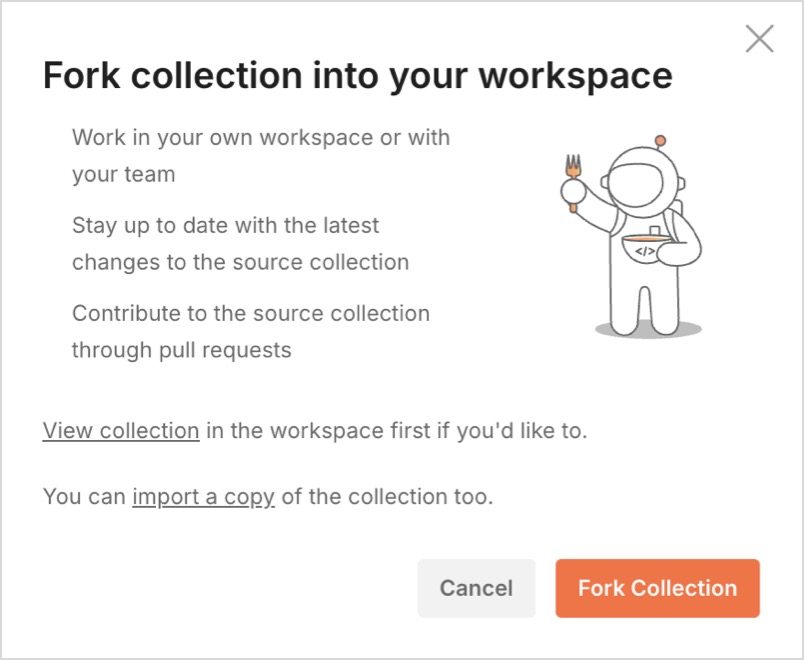Click the 'through pull requests' text line

(181, 350)
